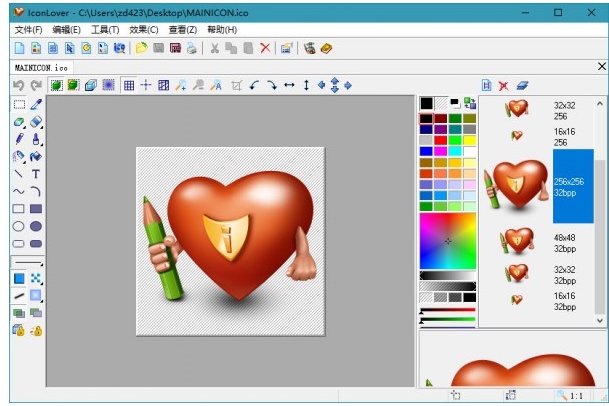Click the redo arrow icon
Viewport: 609px width, 406px height.
pos(36,85)
